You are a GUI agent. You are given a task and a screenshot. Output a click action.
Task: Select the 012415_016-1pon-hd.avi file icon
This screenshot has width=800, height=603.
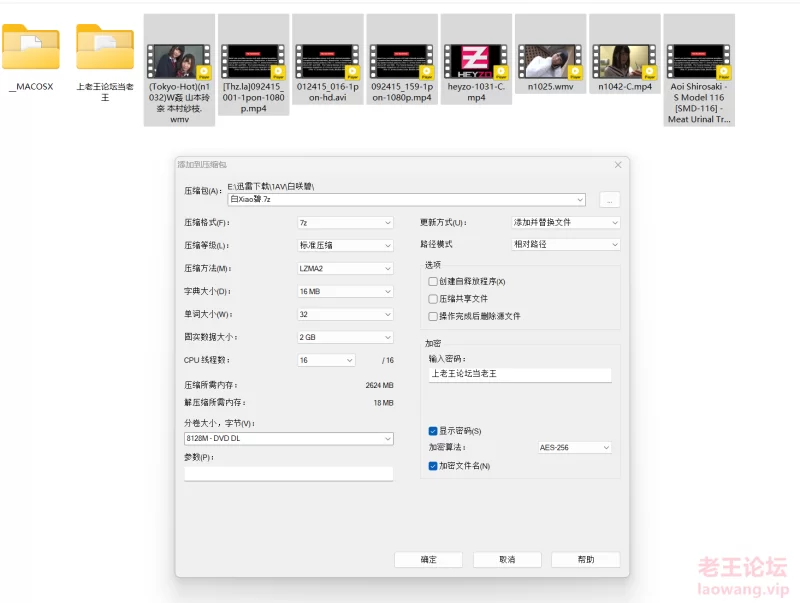(328, 62)
